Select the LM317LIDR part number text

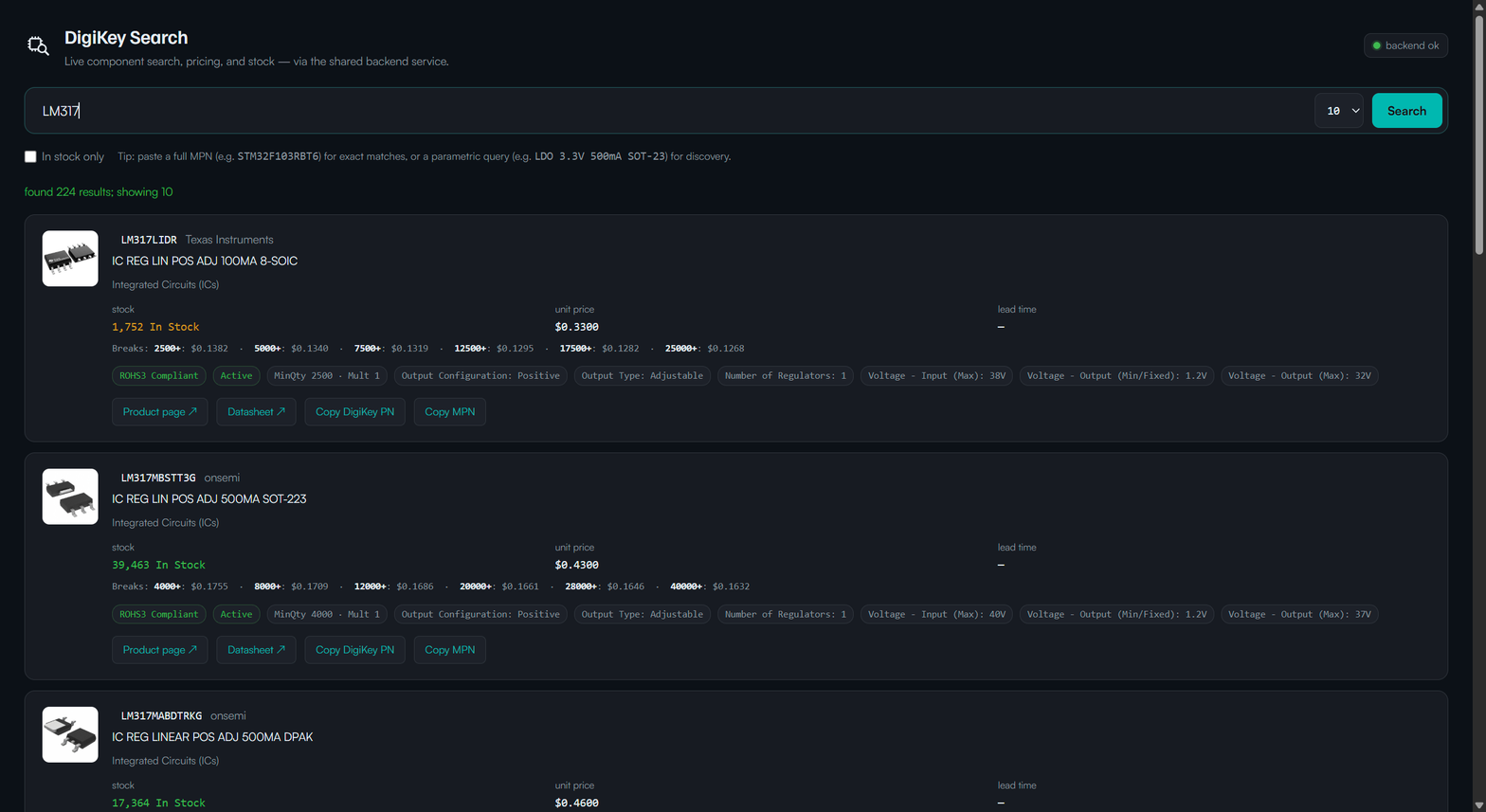[x=149, y=240]
